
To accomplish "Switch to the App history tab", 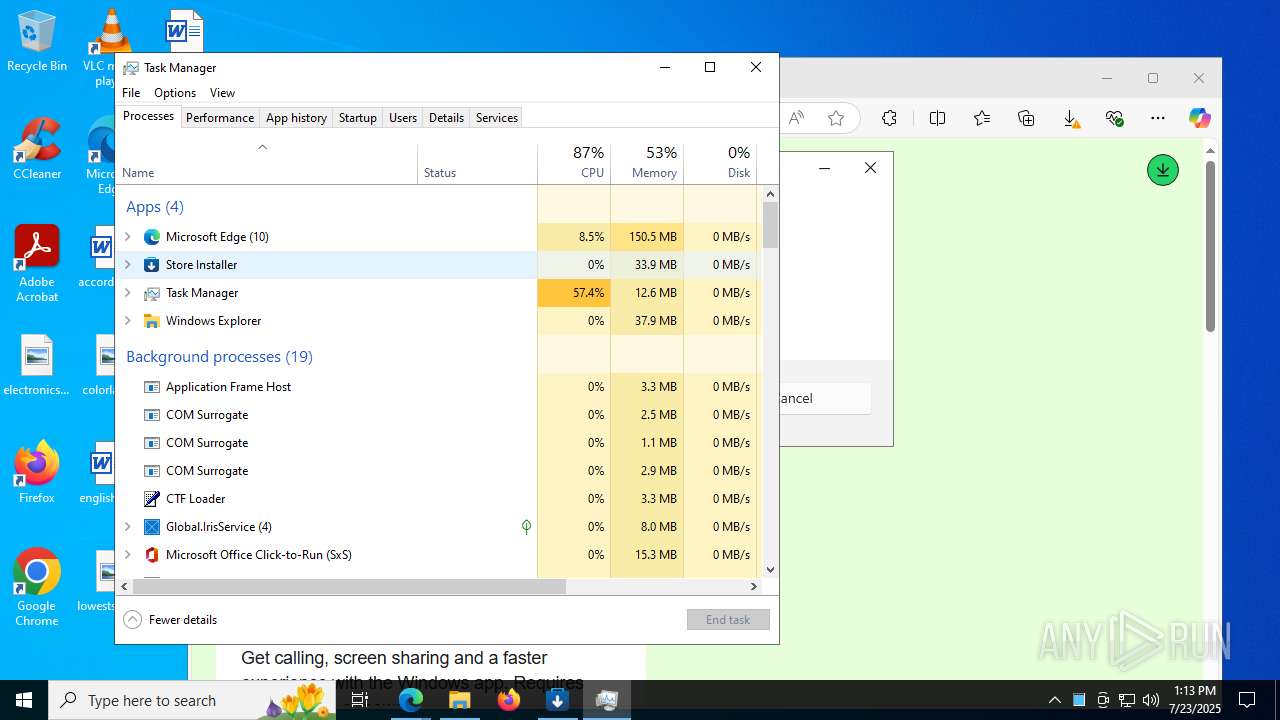I will [x=296, y=118].
